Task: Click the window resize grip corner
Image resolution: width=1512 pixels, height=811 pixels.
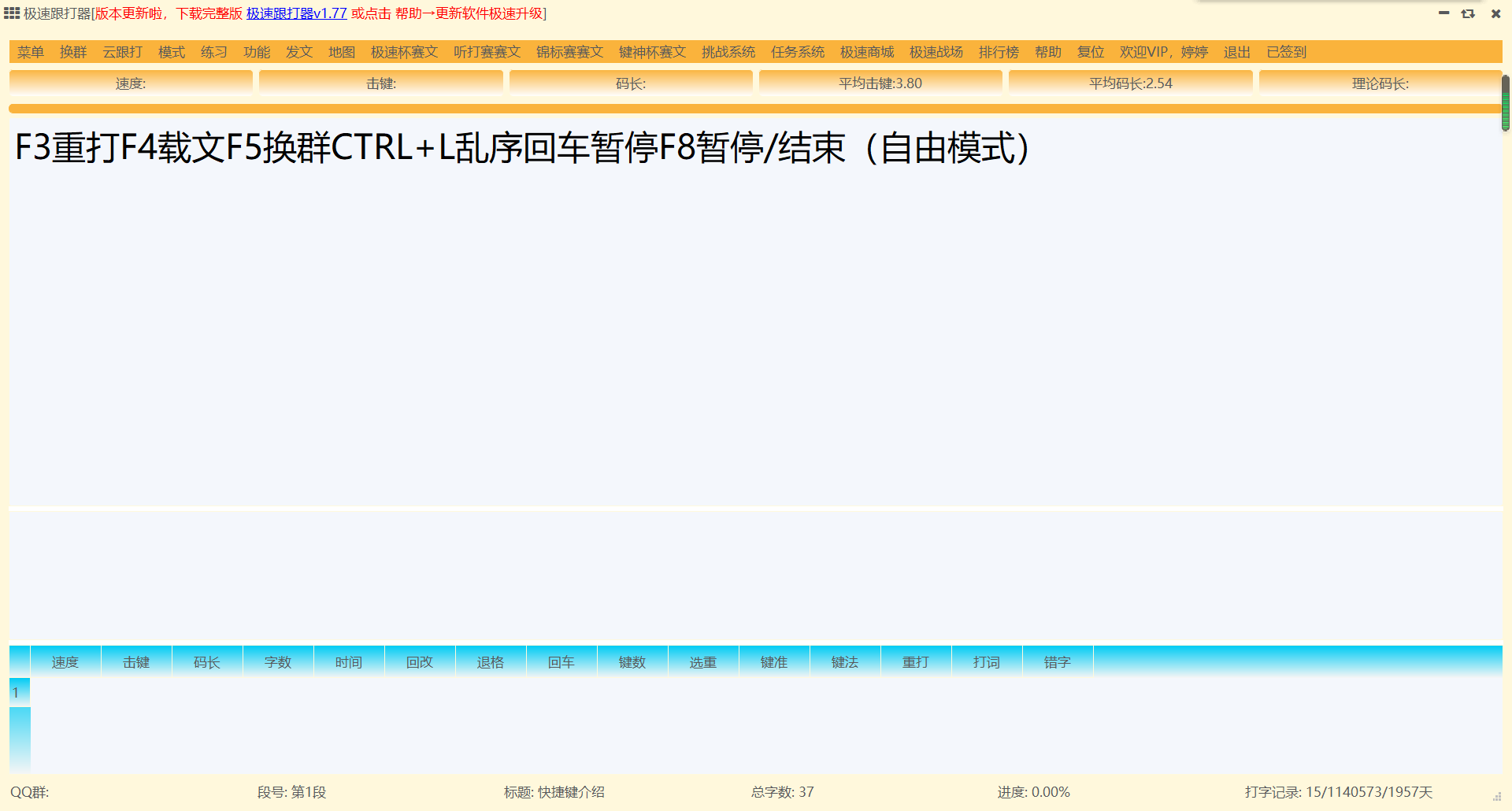Action: click(1497, 797)
